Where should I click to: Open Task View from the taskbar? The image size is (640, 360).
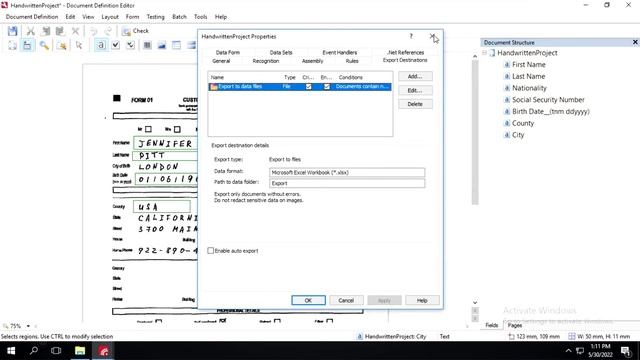click(56, 351)
